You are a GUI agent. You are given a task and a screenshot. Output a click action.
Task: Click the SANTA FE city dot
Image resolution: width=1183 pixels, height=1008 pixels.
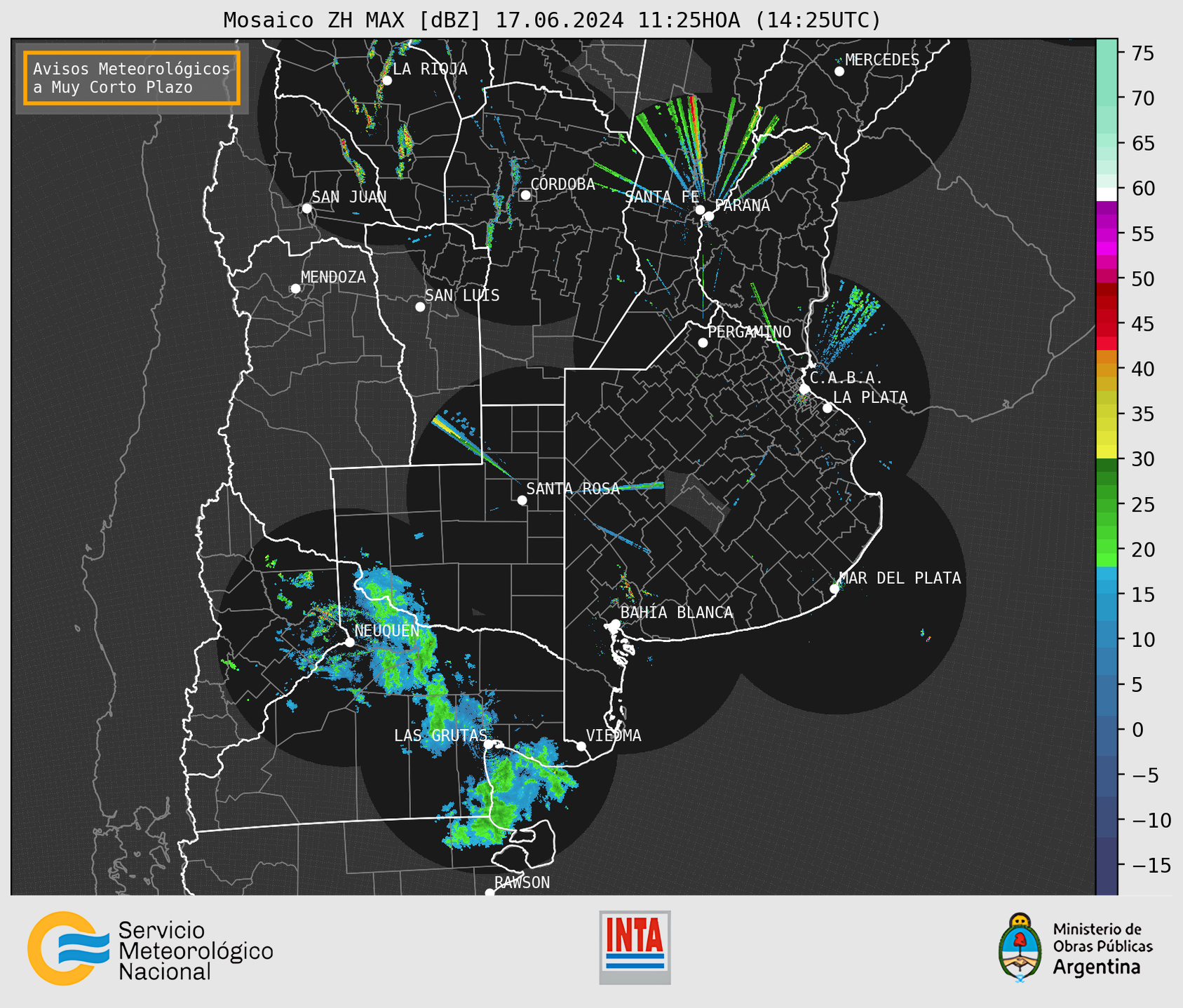click(x=700, y=210)
